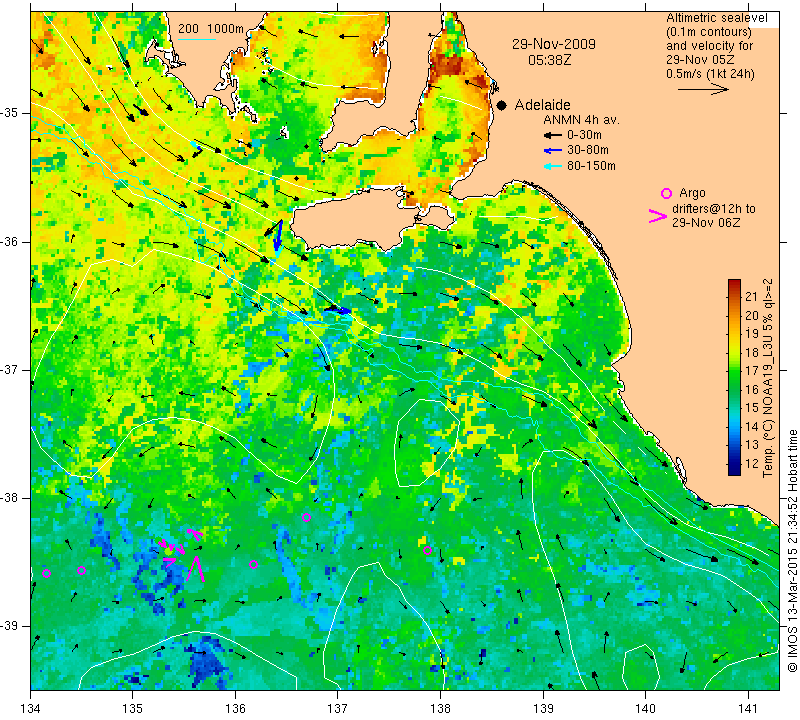Screen dimensions: 800x720
Task: Click the magenta Argo legend circle
Action: pyautogui.click(x=666, y=193)
